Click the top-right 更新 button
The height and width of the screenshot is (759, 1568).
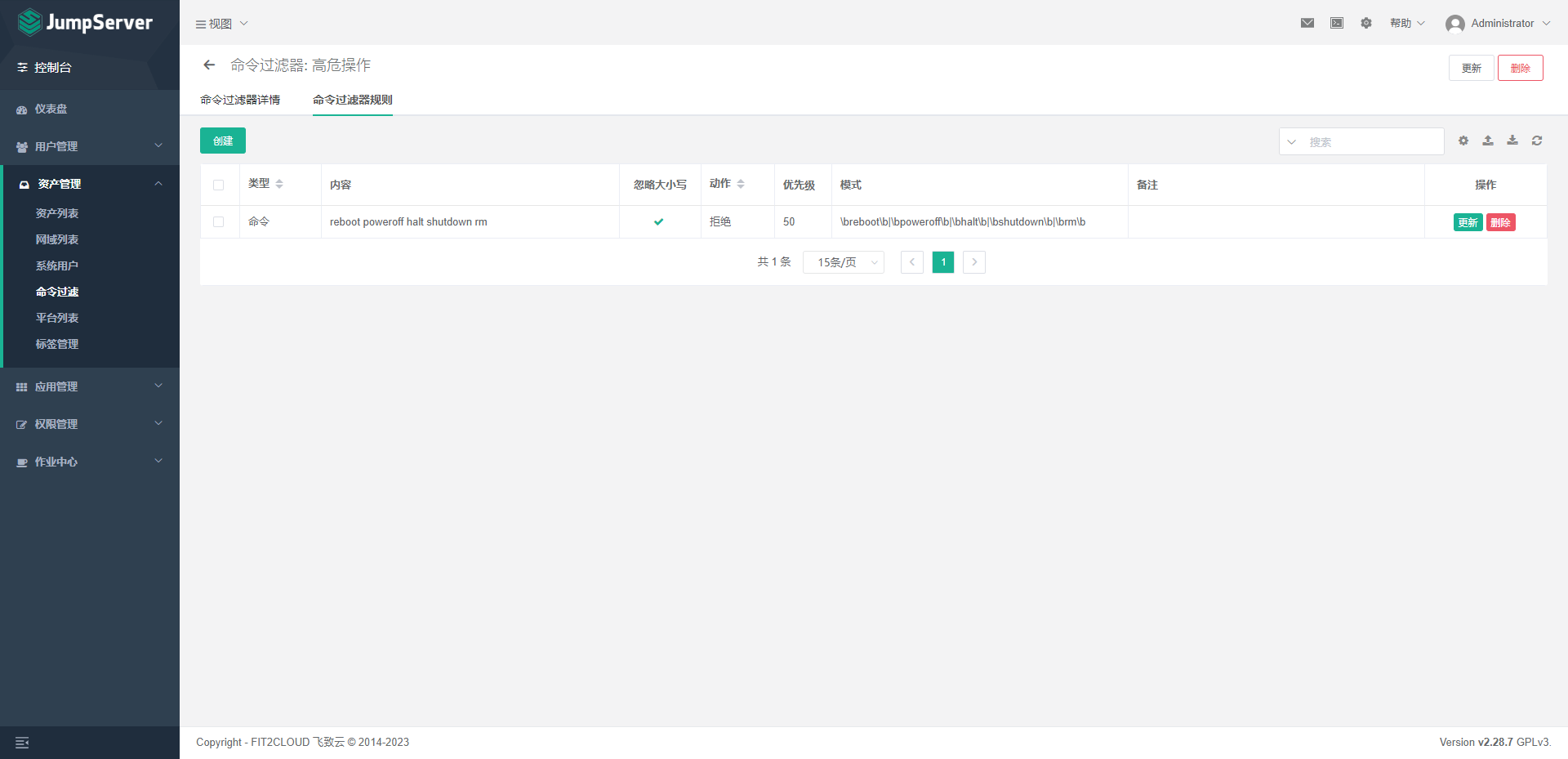[x=1472, y=68]
